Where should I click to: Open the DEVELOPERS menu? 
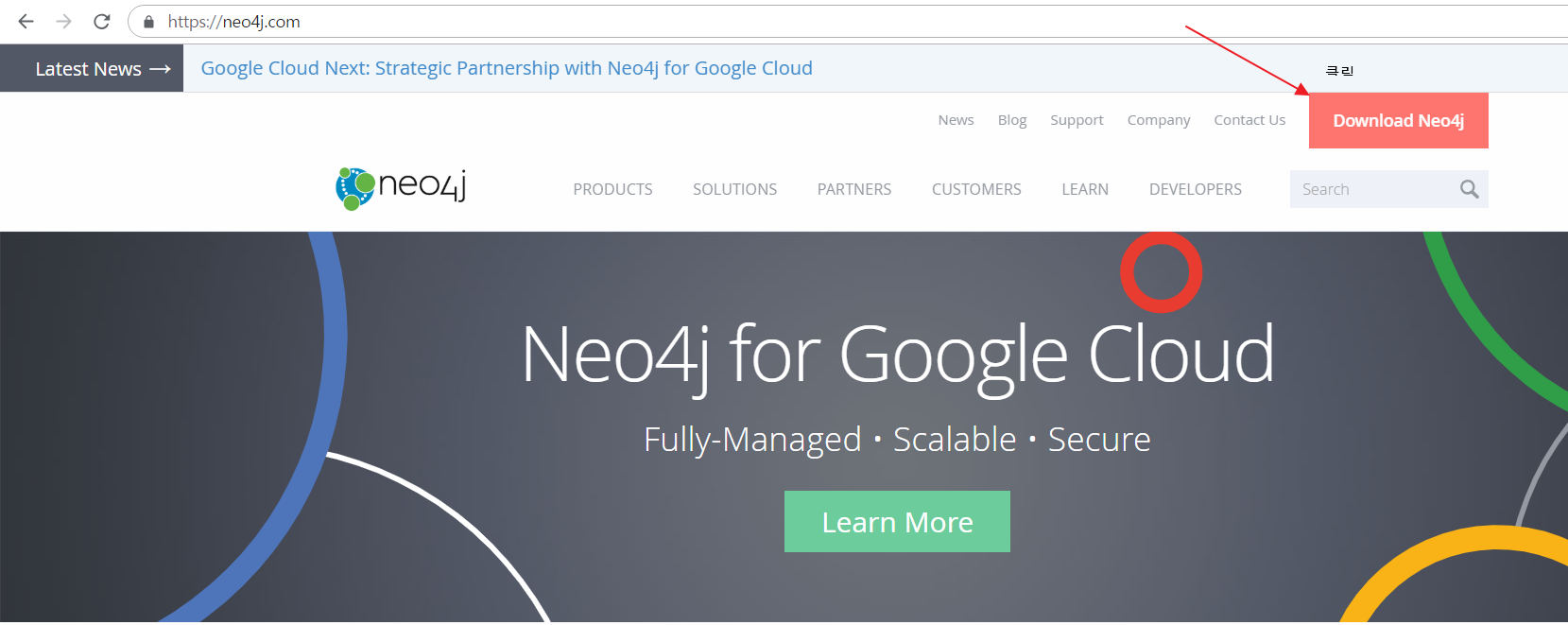click(x=1196, y=189)
